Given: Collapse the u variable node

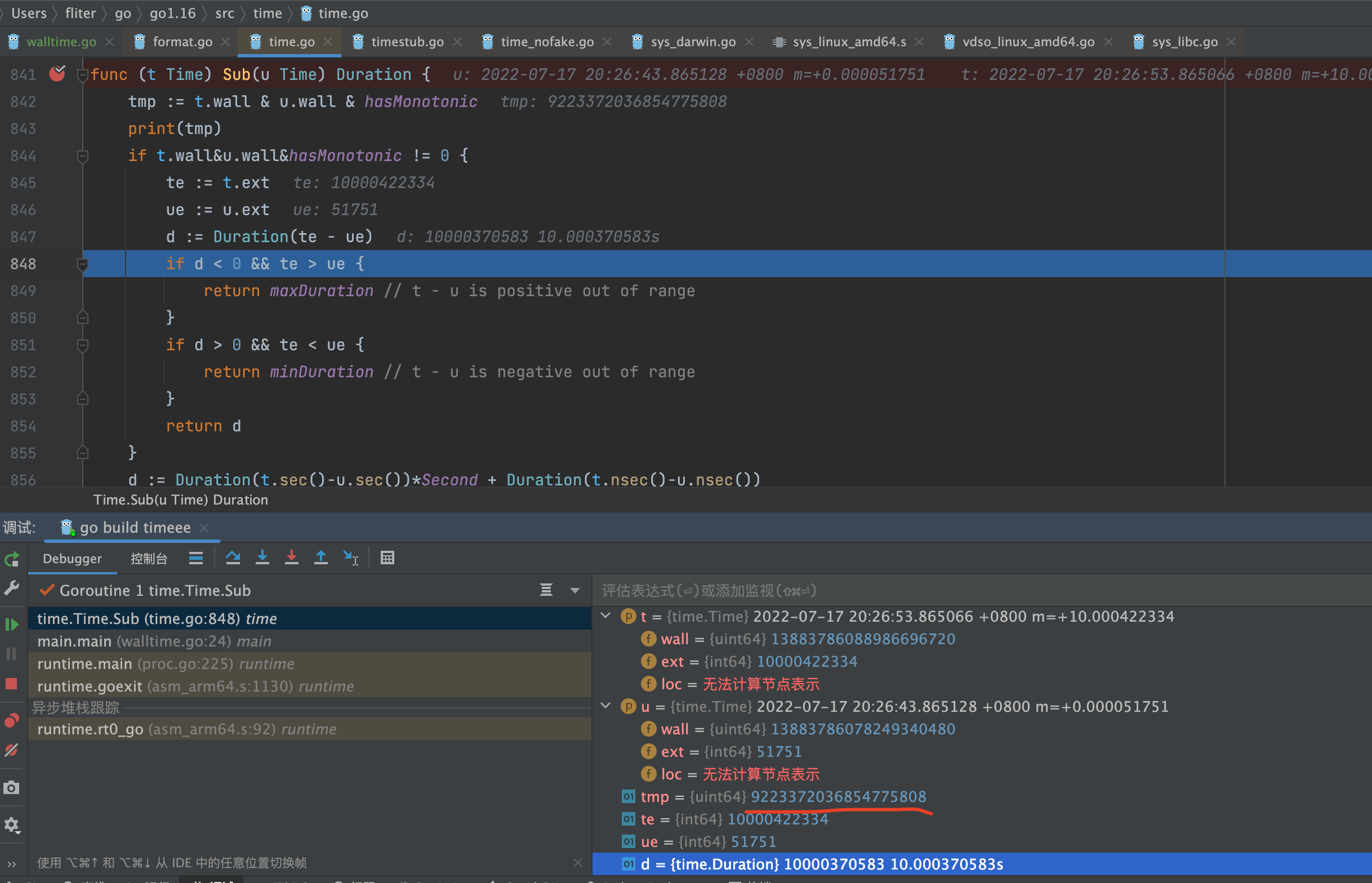Looking at the screenshot, I should tap(605, 706).
